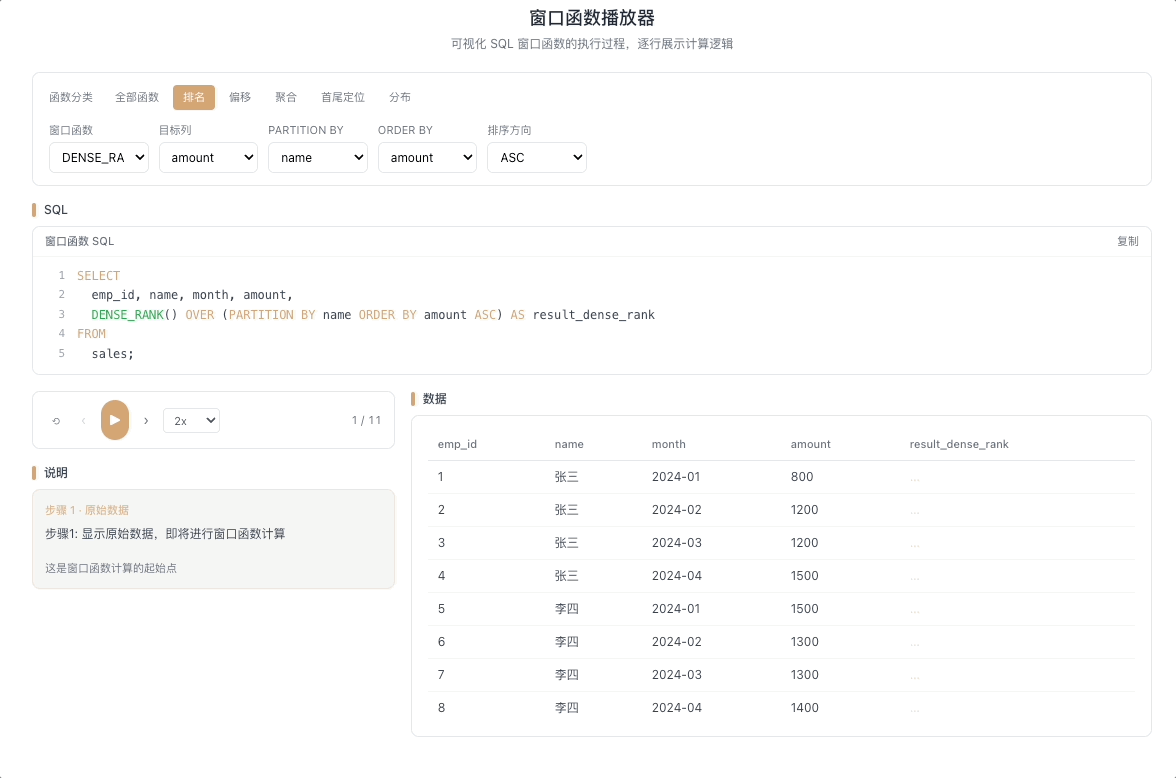Go to previous step arrow

[x=83, y=421]
